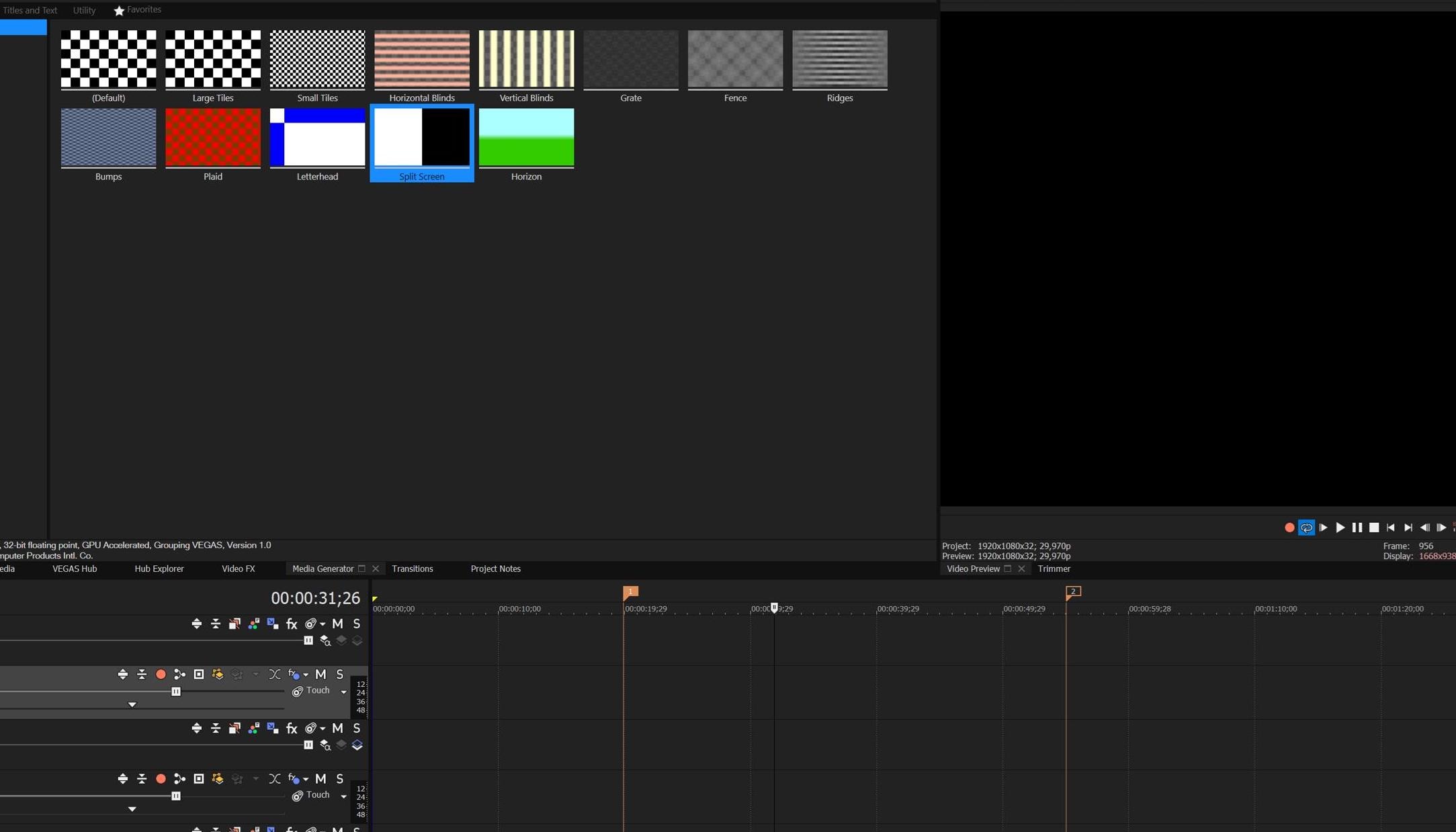Solo the first audio track
The image size is (1456, 832).
[340, 674]
